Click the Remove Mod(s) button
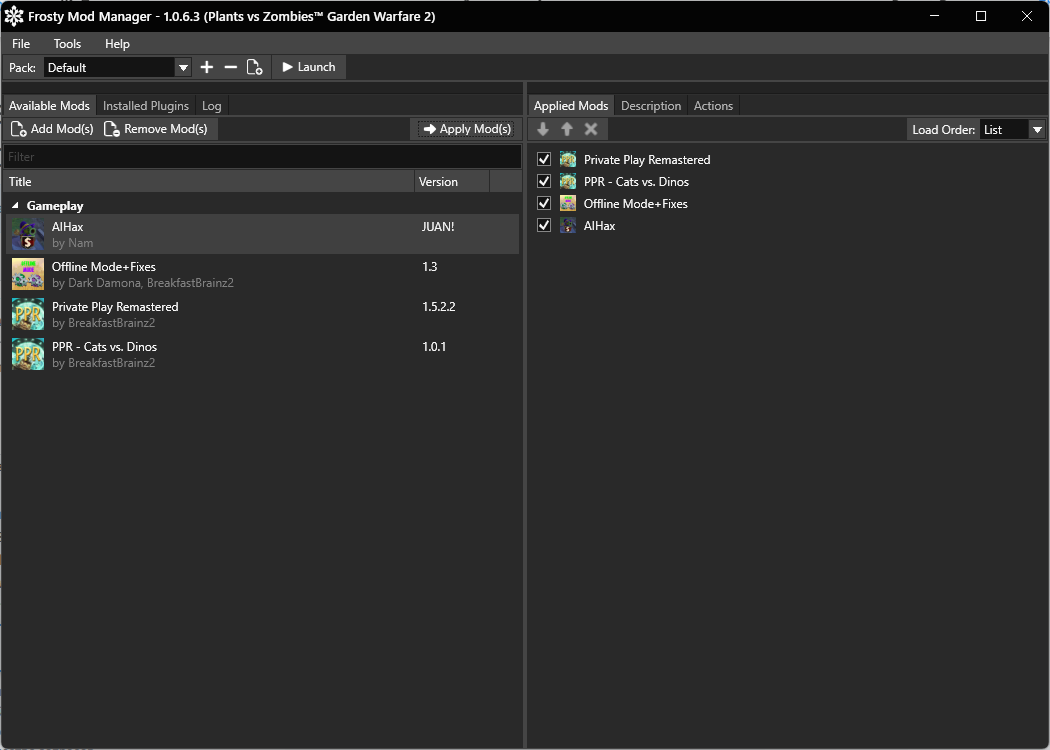 pos(158,129)
